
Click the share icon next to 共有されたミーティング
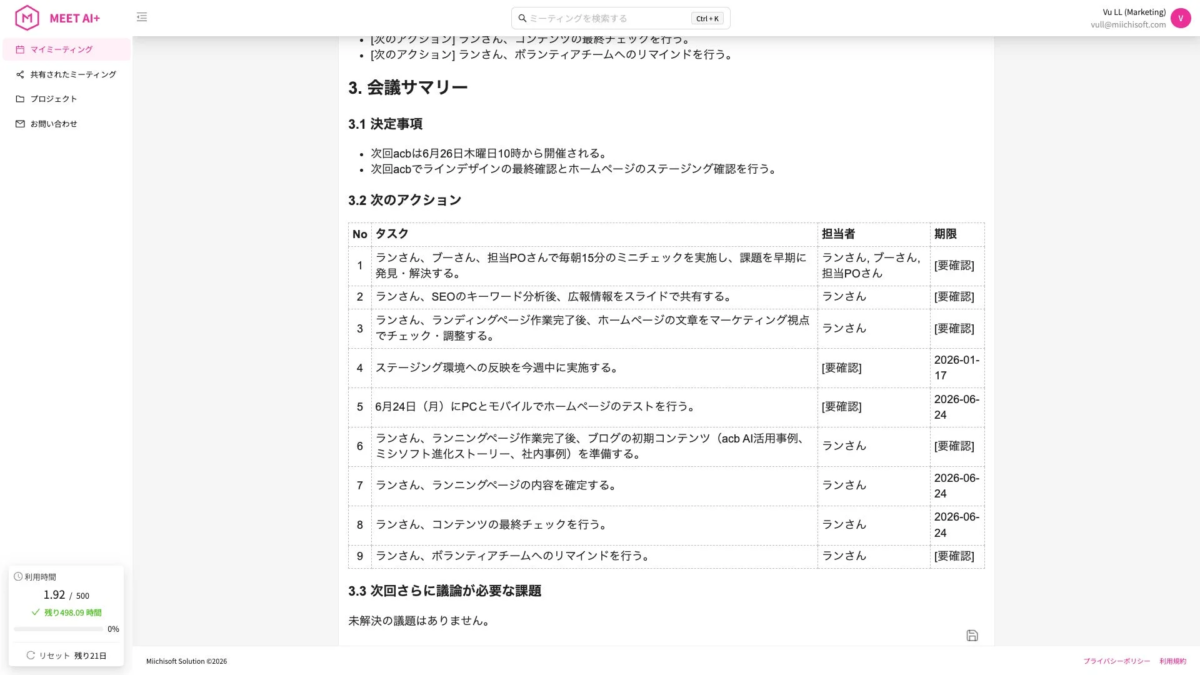(19, 73)
